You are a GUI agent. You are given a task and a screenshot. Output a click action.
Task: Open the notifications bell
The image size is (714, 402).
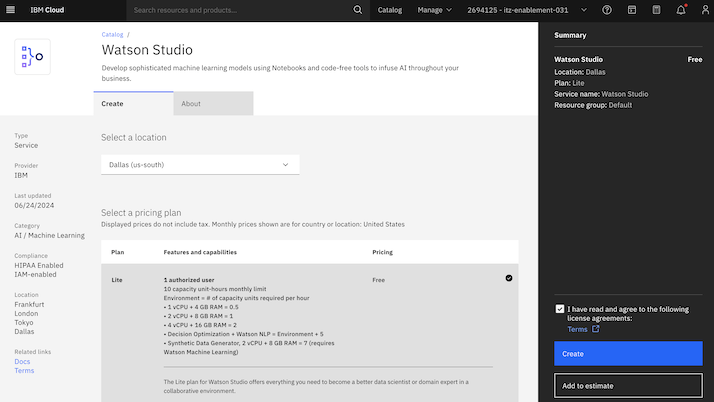click(x=681, y=10)
